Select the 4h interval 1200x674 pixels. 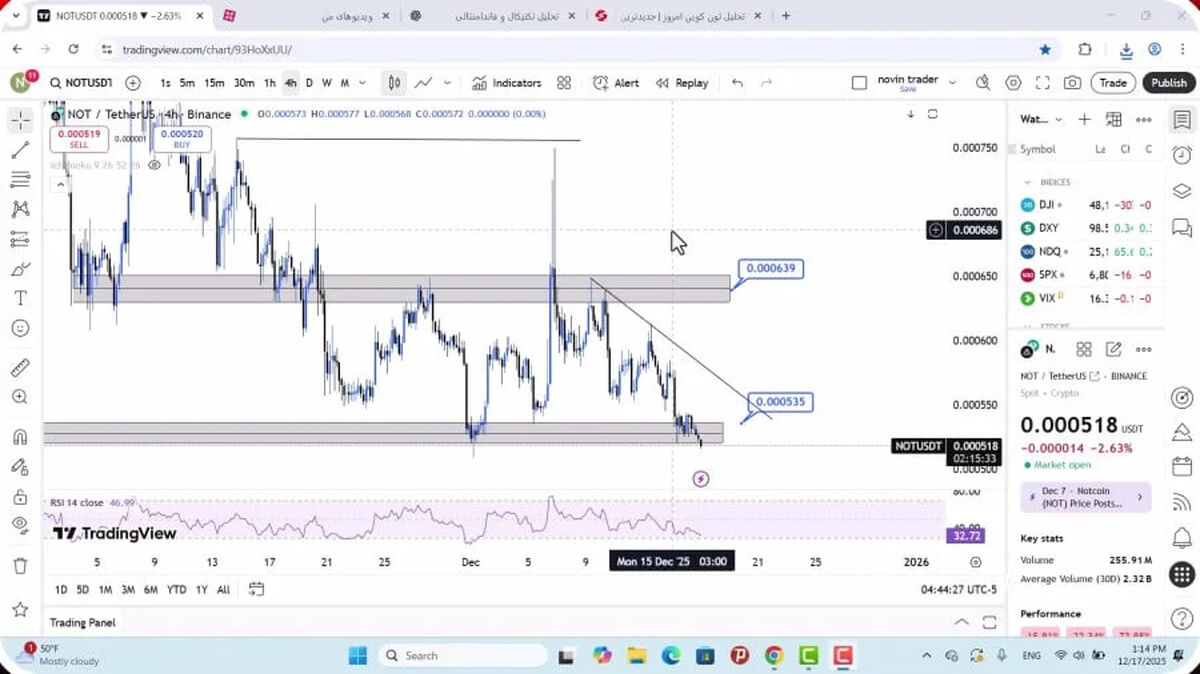290,83
